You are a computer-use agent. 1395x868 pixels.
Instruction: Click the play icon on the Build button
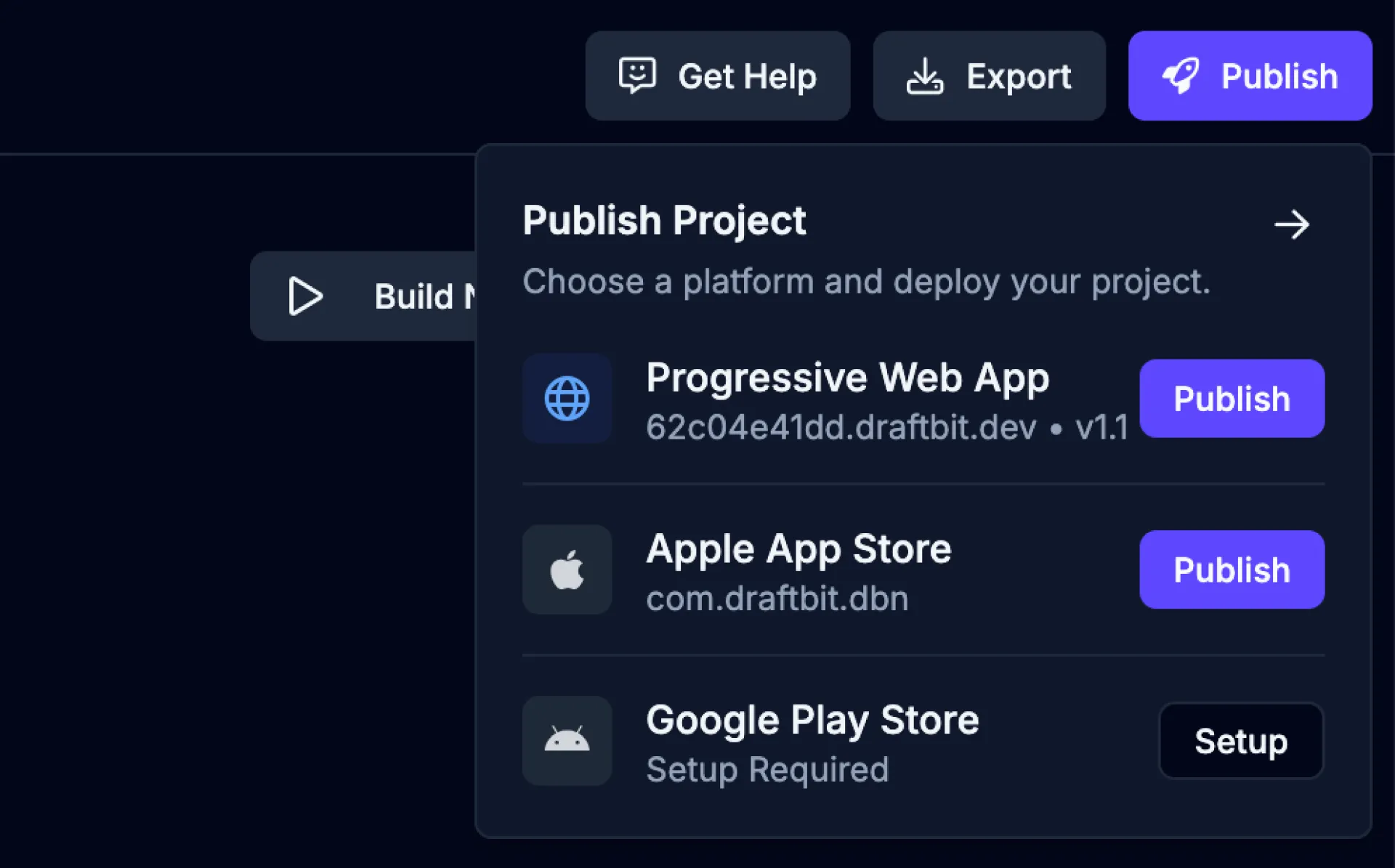304,296
